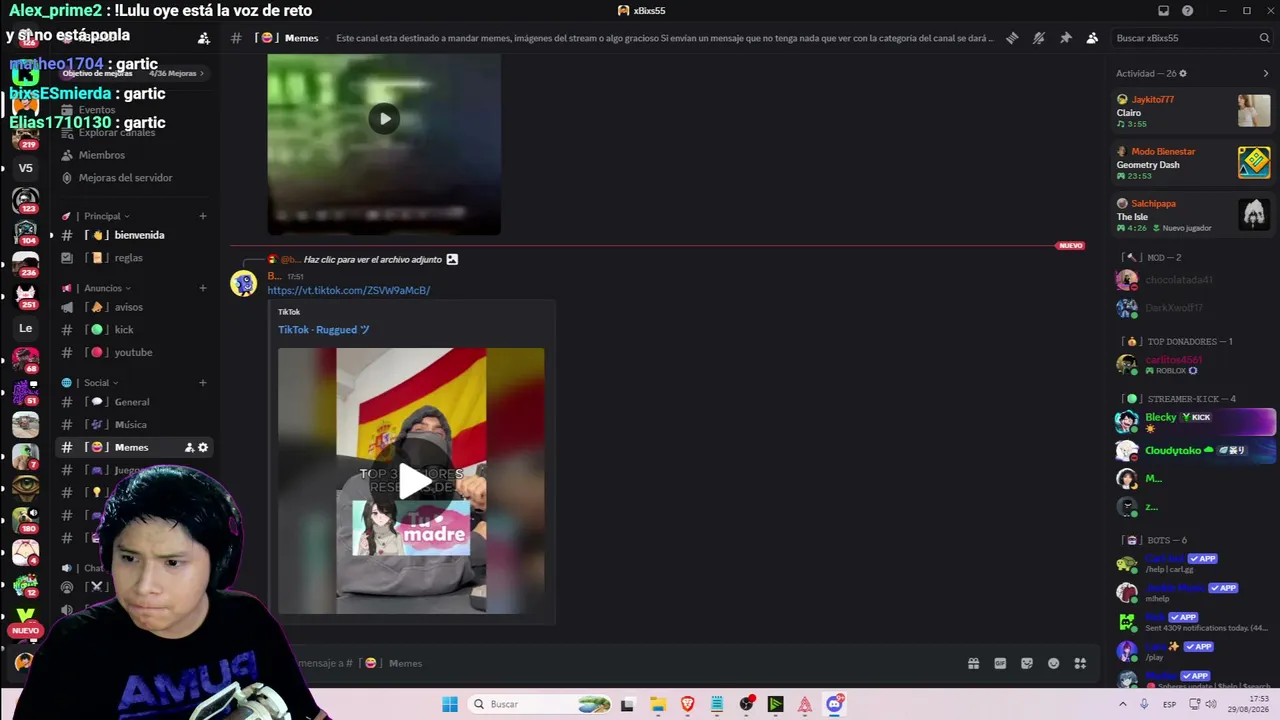This screenshot has height=720, width=1280.
Task: Open the invite icon on the Memes channel
Action: (189, 447)
